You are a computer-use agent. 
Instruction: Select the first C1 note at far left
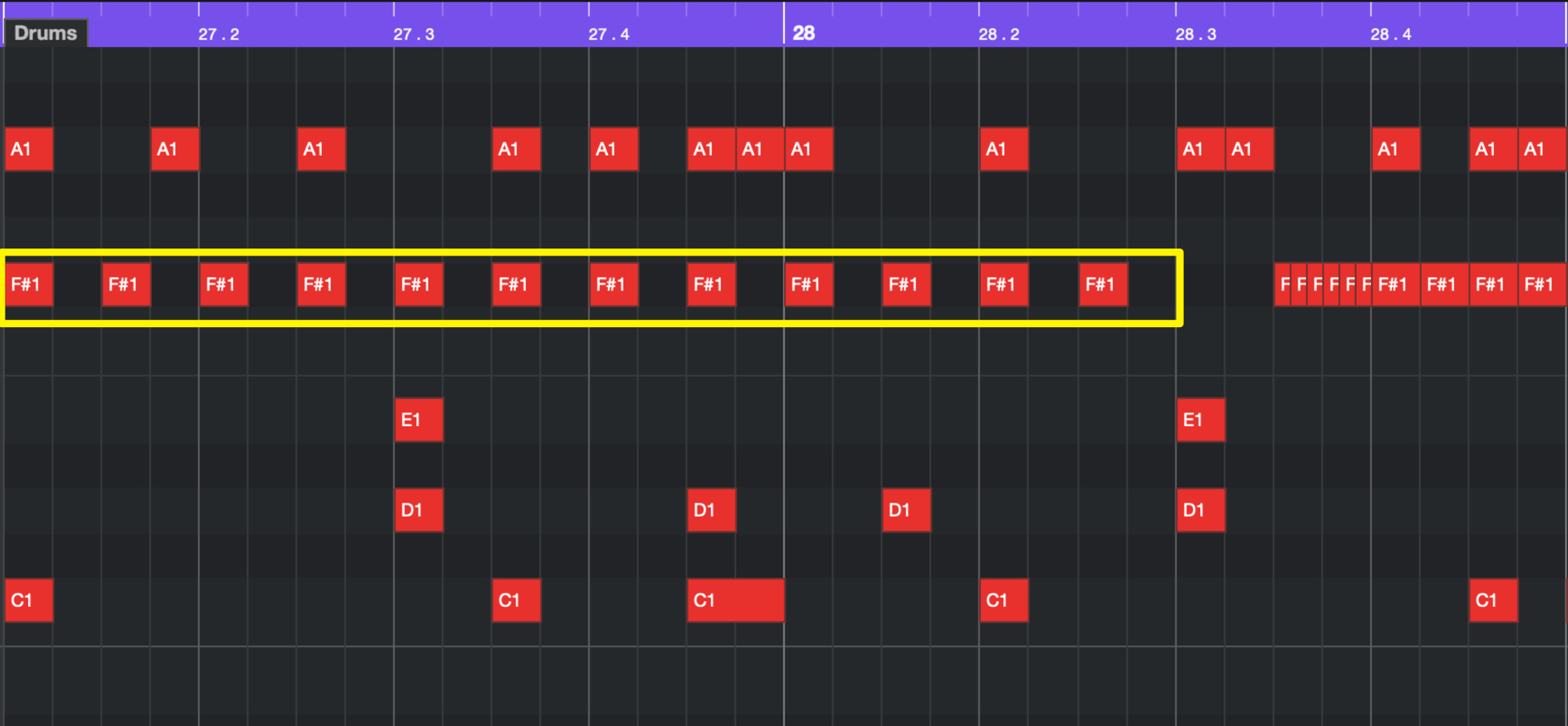pyautogui.click(x=29, y=600)
